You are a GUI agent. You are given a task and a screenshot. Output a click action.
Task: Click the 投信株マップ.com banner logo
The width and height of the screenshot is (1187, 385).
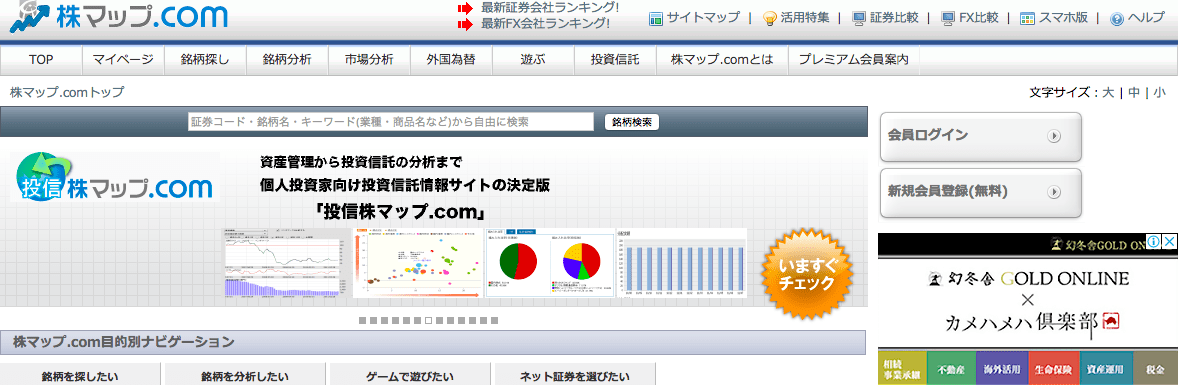pos(115,177)
